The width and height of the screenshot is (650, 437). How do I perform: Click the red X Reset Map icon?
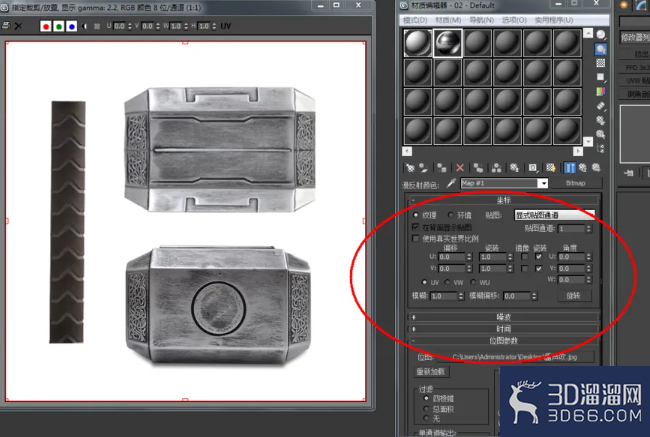tap(460, 168)
